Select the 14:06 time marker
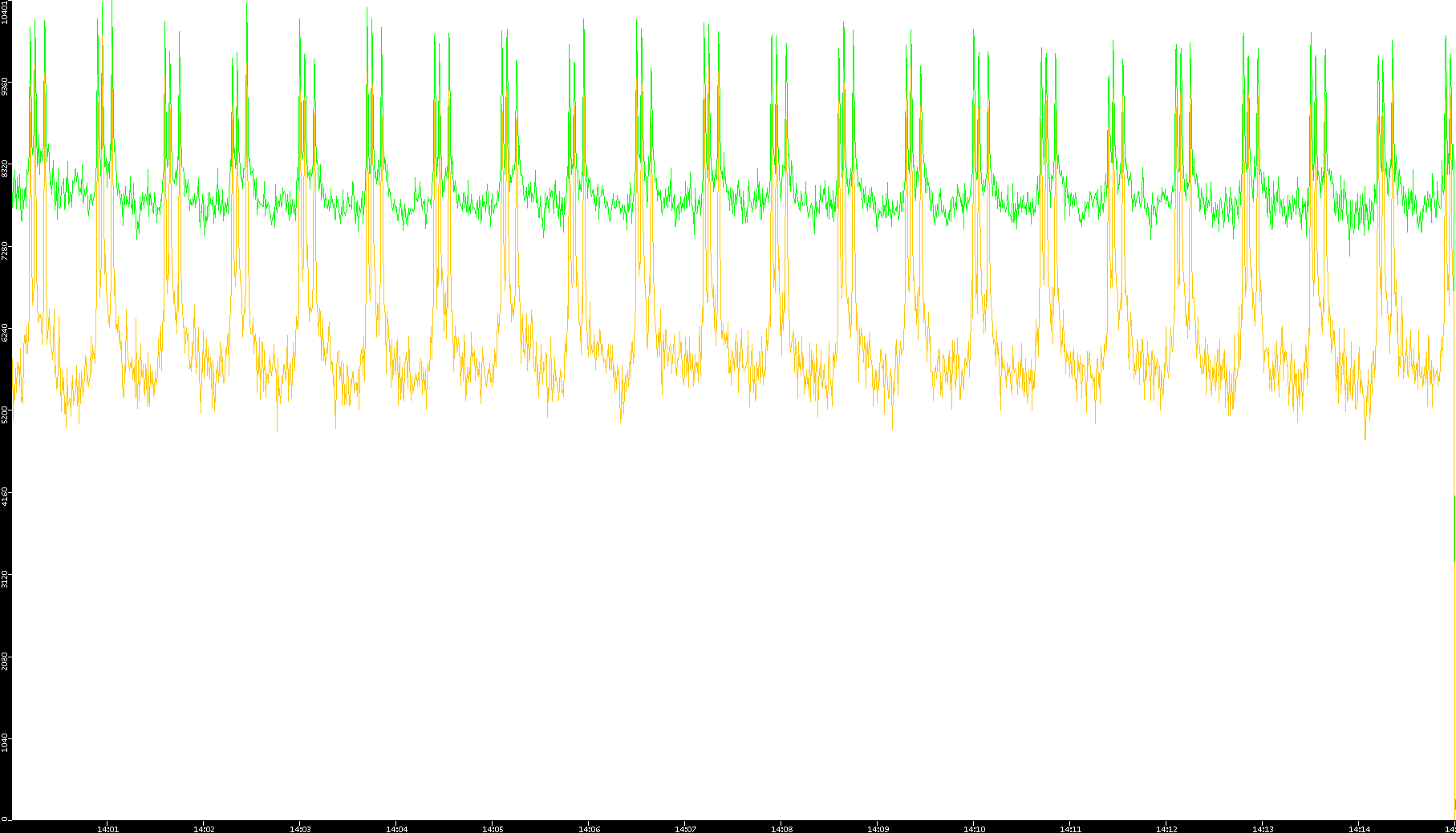 [589, 828]
